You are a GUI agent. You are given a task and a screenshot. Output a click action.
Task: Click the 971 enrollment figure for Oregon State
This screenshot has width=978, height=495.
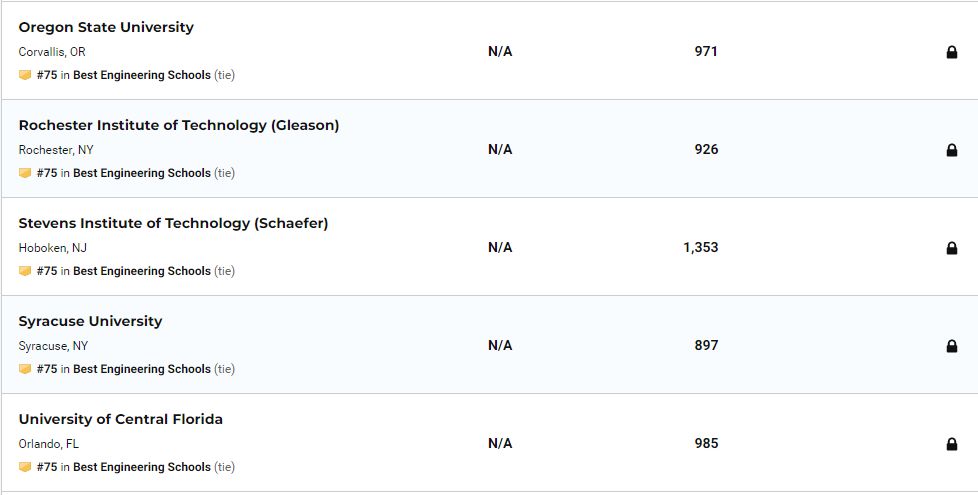tap(706, 51)
